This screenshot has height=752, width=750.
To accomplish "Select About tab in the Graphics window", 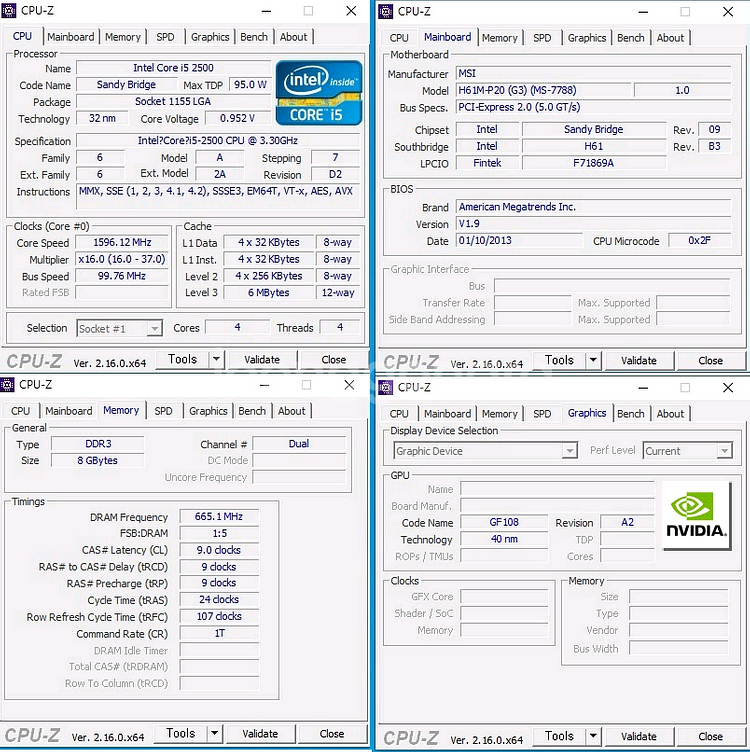I will pyautogui.click(x=670, y=414).
